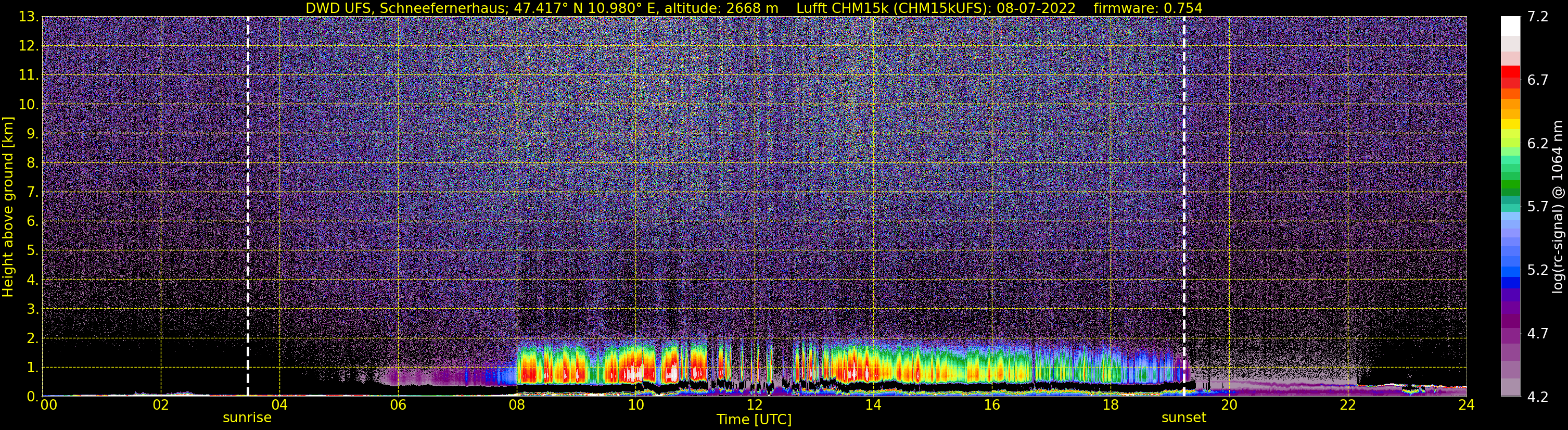Click the y-axis tick label '8.'

33,163
